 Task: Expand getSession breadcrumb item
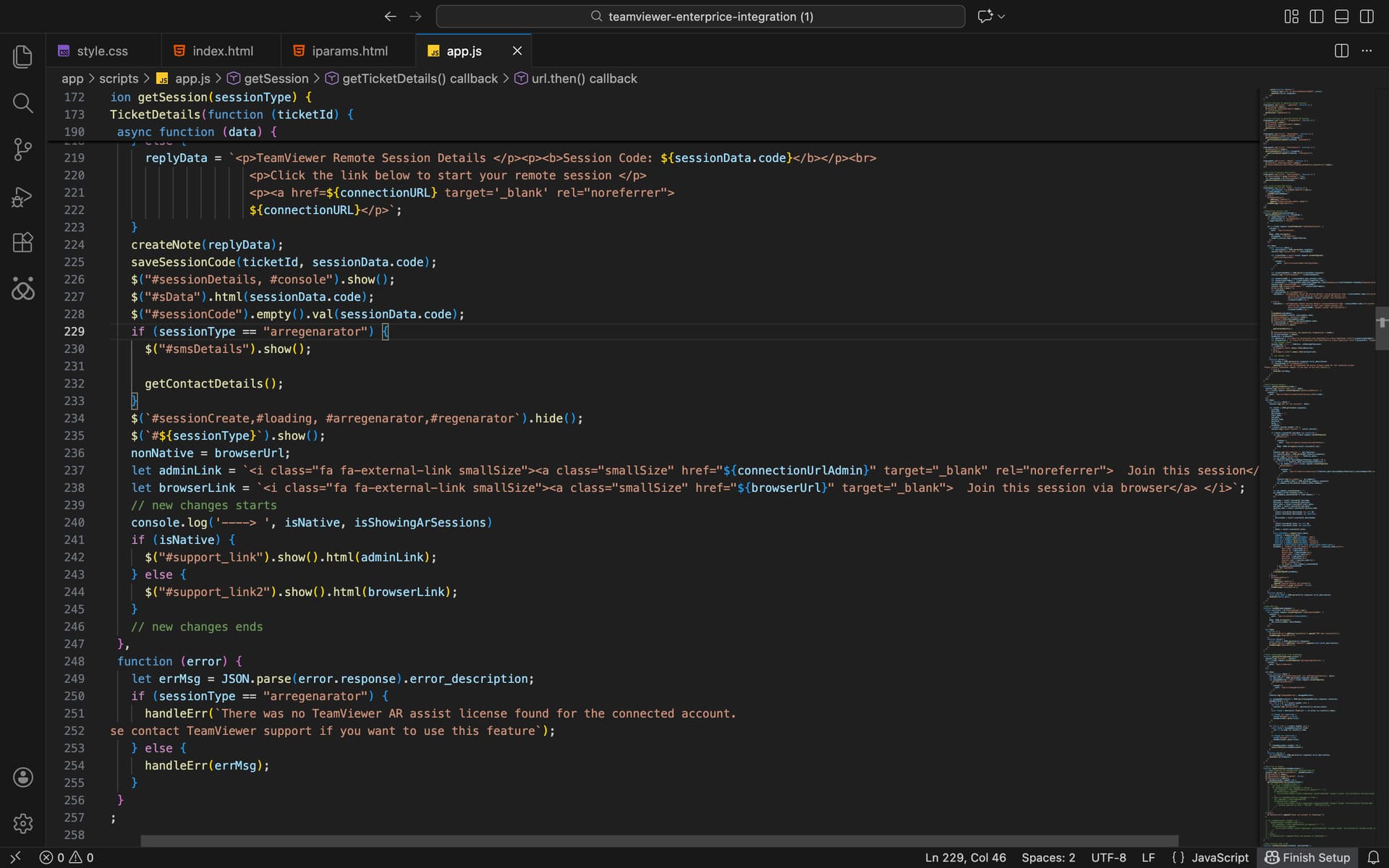click(276, 78)
